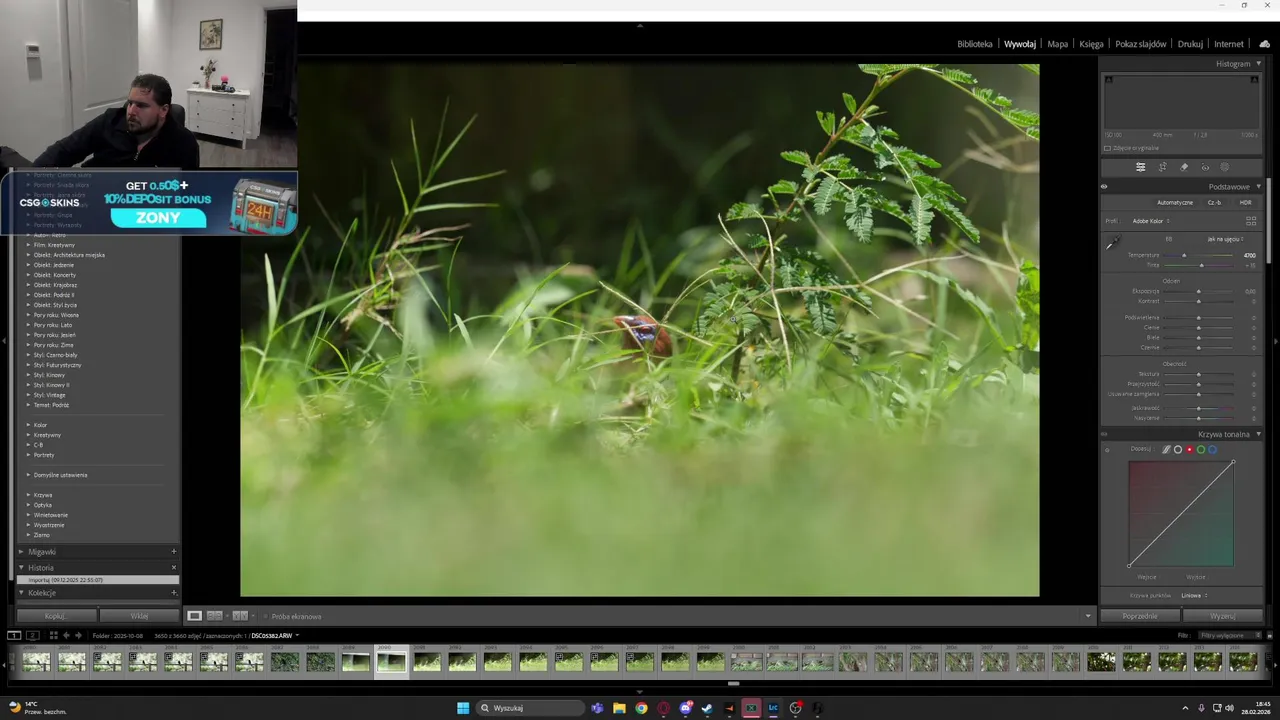
Task: Open cloud sync status icon
Action: (1265, 44)
